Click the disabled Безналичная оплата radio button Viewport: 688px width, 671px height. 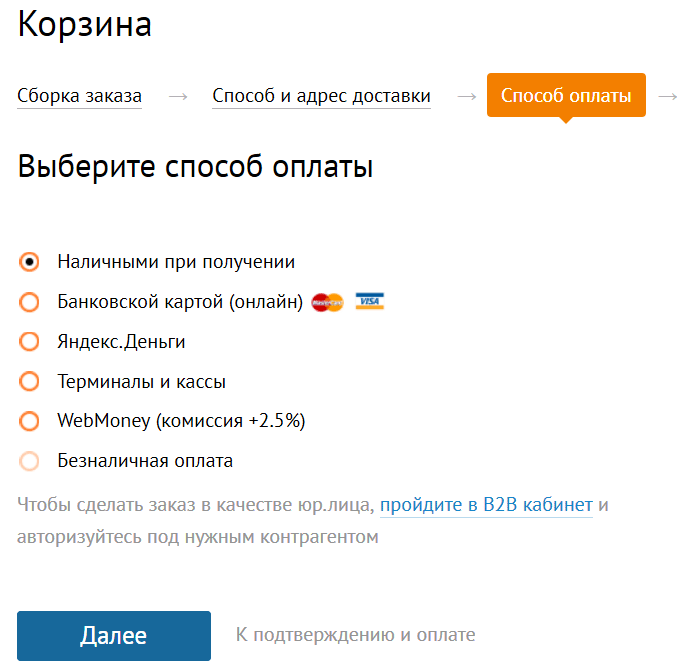point(29,461)
